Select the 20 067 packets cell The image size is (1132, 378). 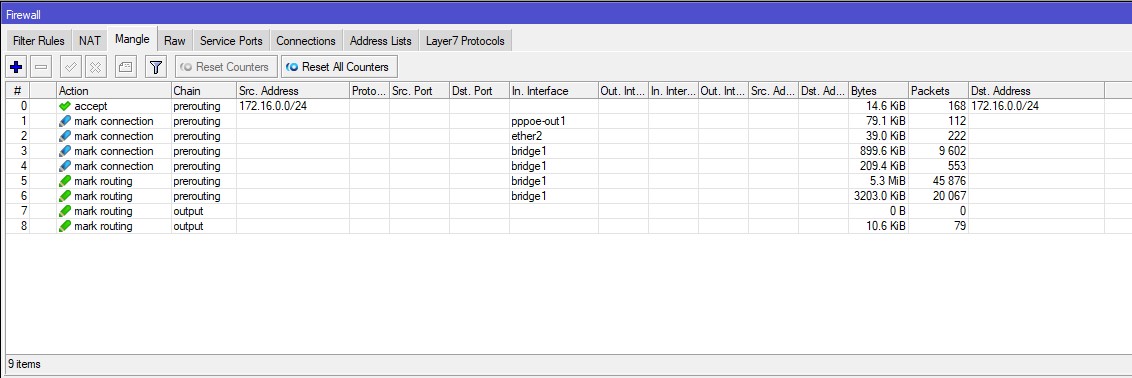938,196
